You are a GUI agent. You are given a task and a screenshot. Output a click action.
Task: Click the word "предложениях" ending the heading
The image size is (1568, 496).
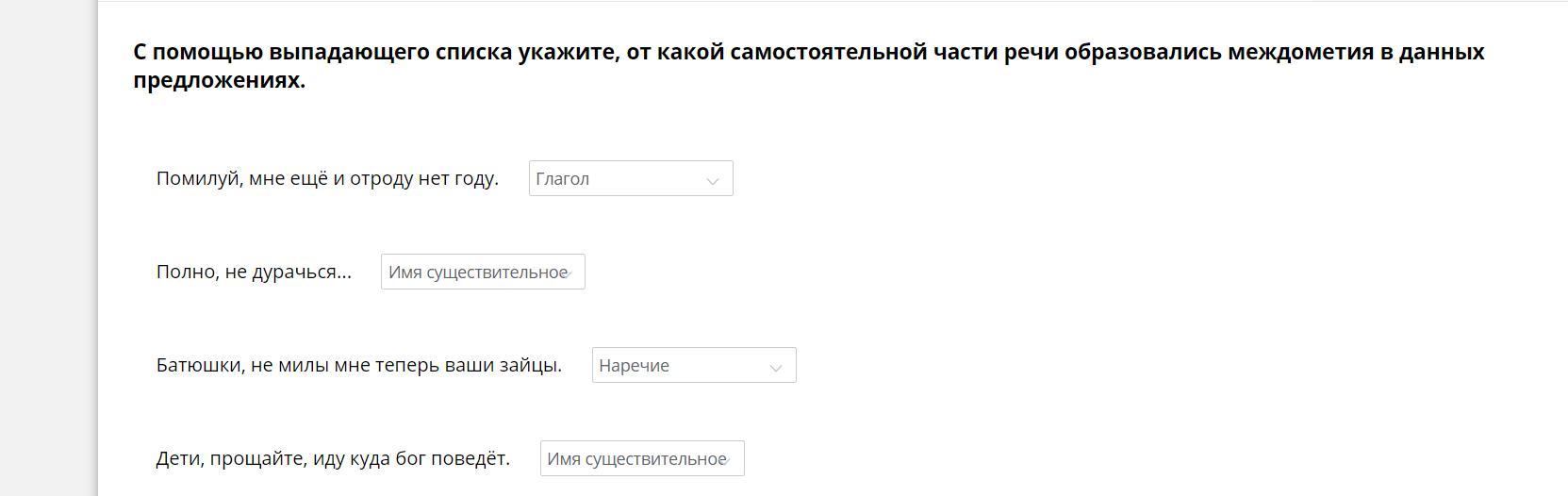[x=219, y=80]
